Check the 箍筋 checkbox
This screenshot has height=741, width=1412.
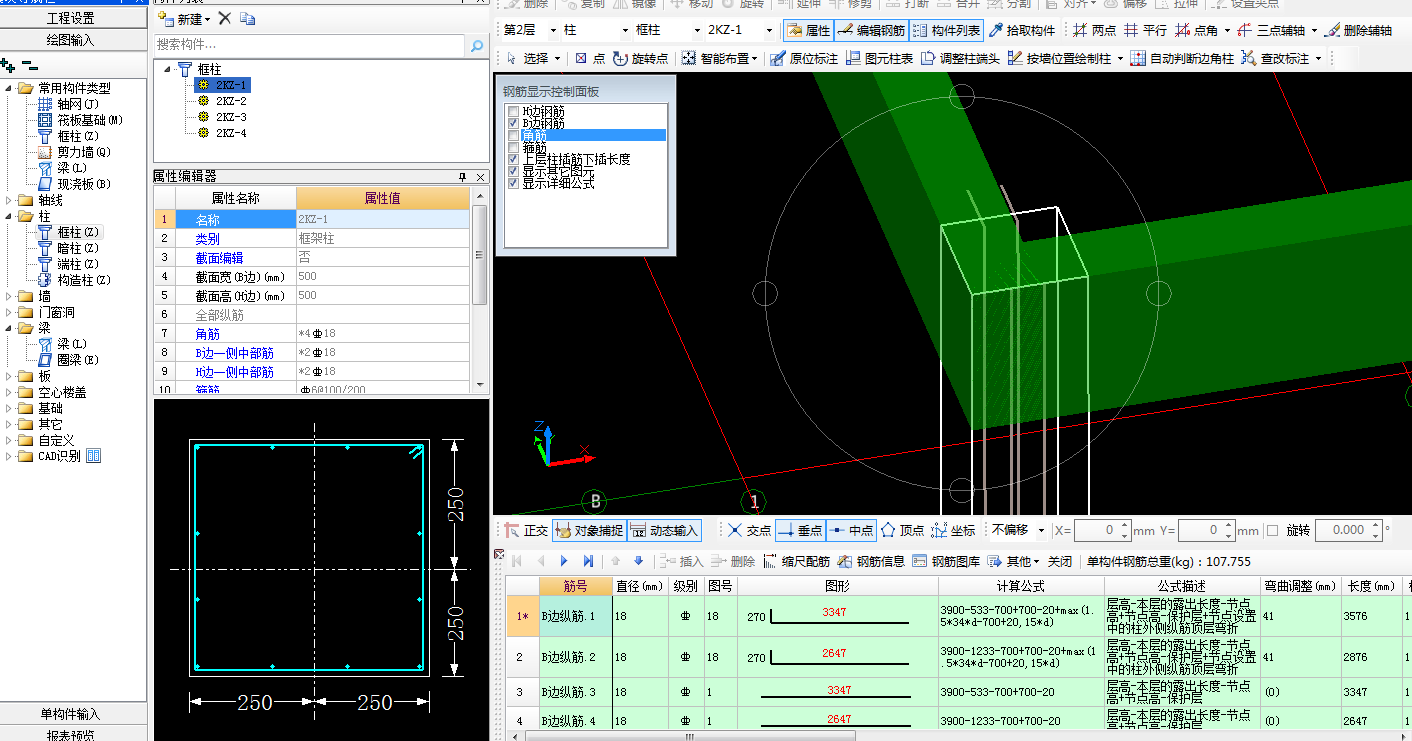pos(514,147)
